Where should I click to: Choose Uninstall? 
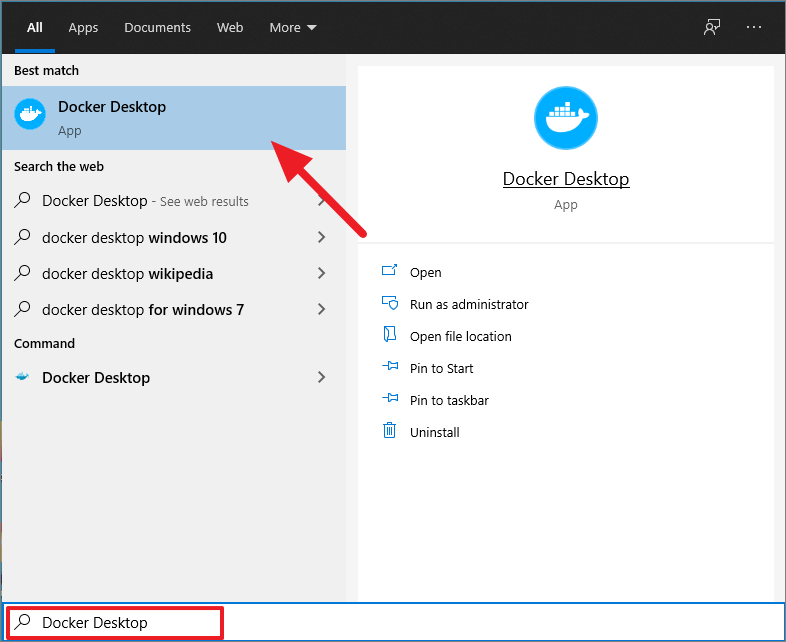(435, 433)
